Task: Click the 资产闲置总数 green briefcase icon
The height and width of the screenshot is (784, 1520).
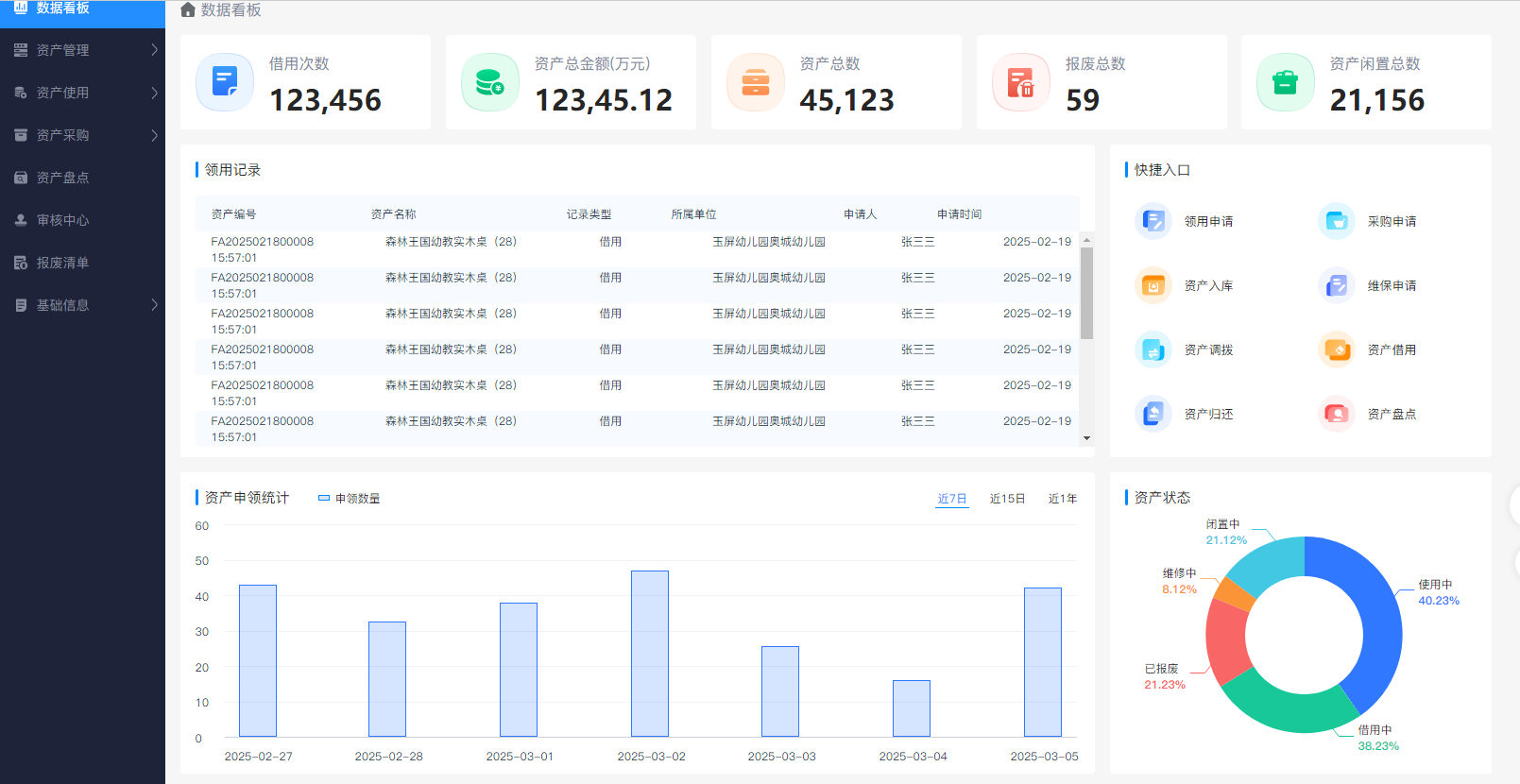Action: point(1286,82)
